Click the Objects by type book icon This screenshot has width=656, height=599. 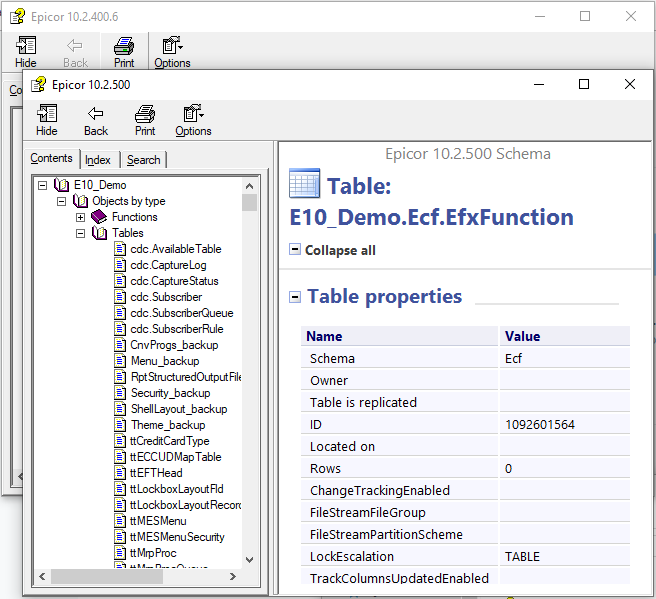80,201
